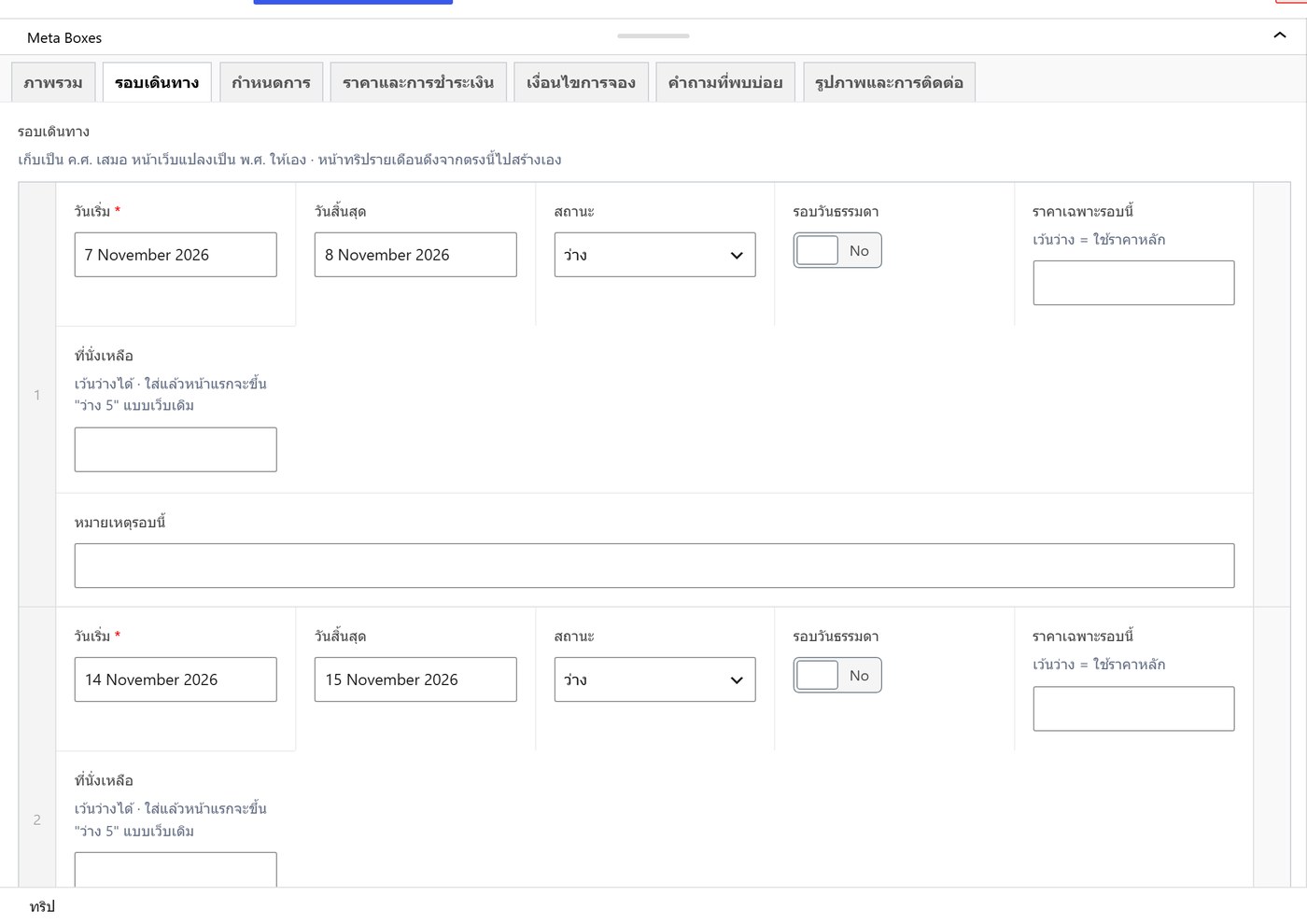This screenshot has height=924, width=1307.
Task: Click the end date field showing 15 November 2026
Action: pyautogui.click(x=415, y=679)
